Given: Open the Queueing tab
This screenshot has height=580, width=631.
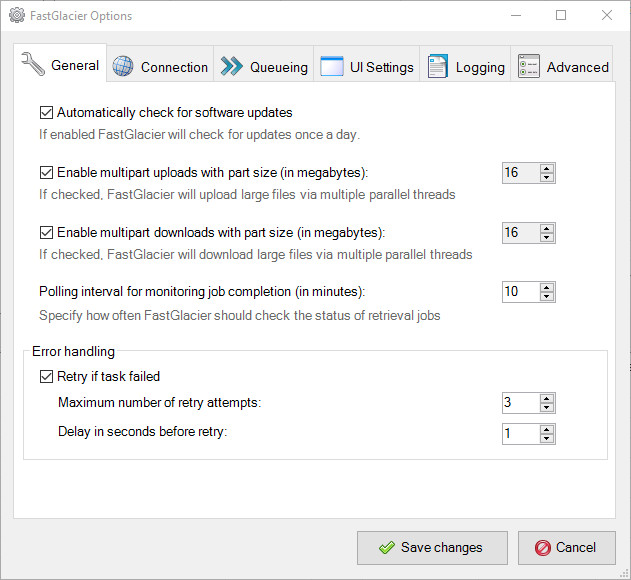Looking at the screenshot, I should [264, 64].
